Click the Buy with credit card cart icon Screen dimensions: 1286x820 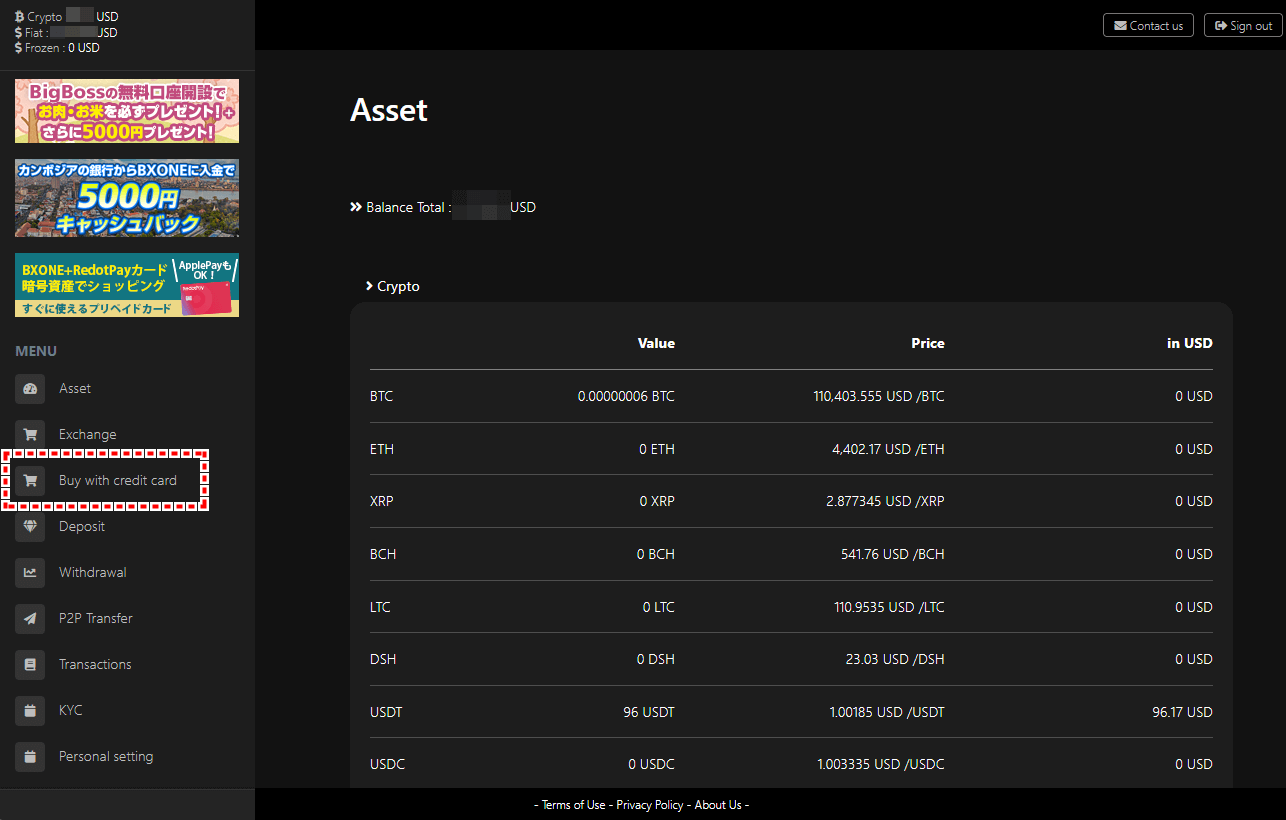[x=30, y=480]
